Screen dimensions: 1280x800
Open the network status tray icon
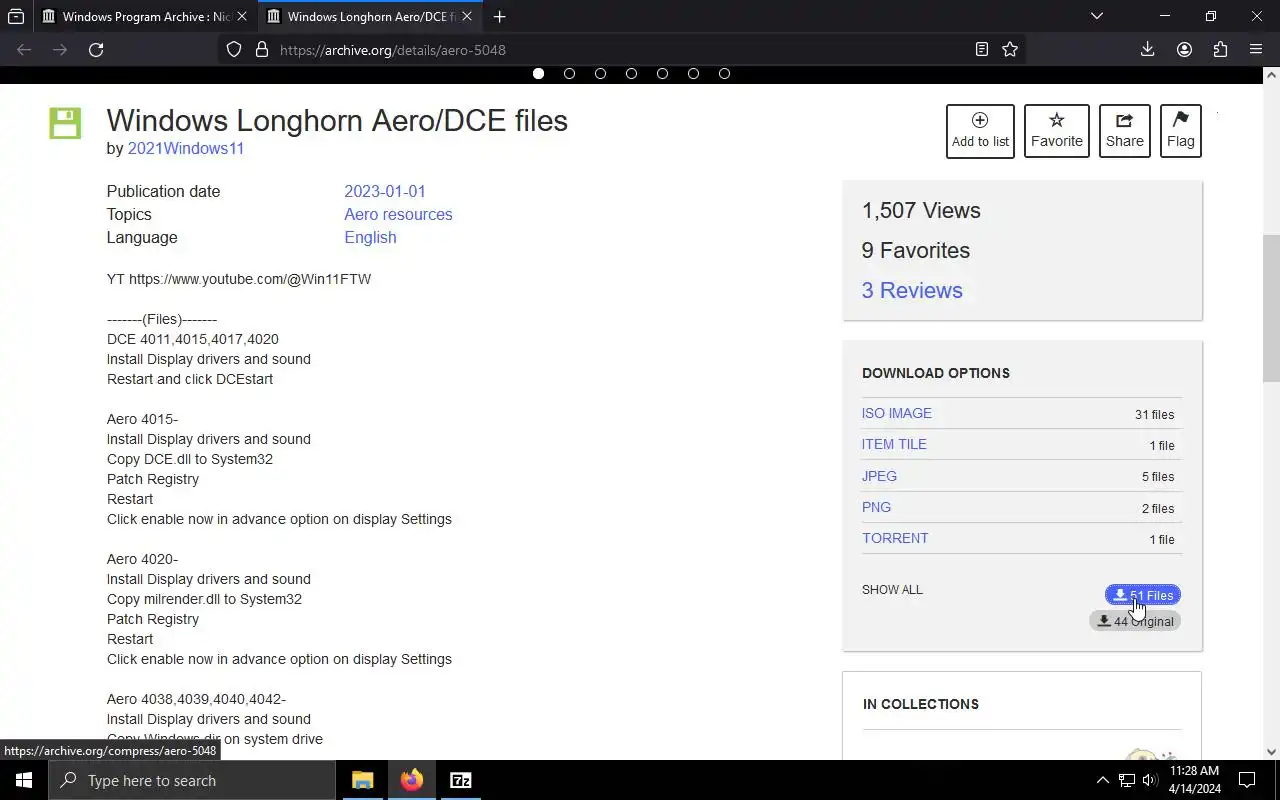(x=1126, y=780)
